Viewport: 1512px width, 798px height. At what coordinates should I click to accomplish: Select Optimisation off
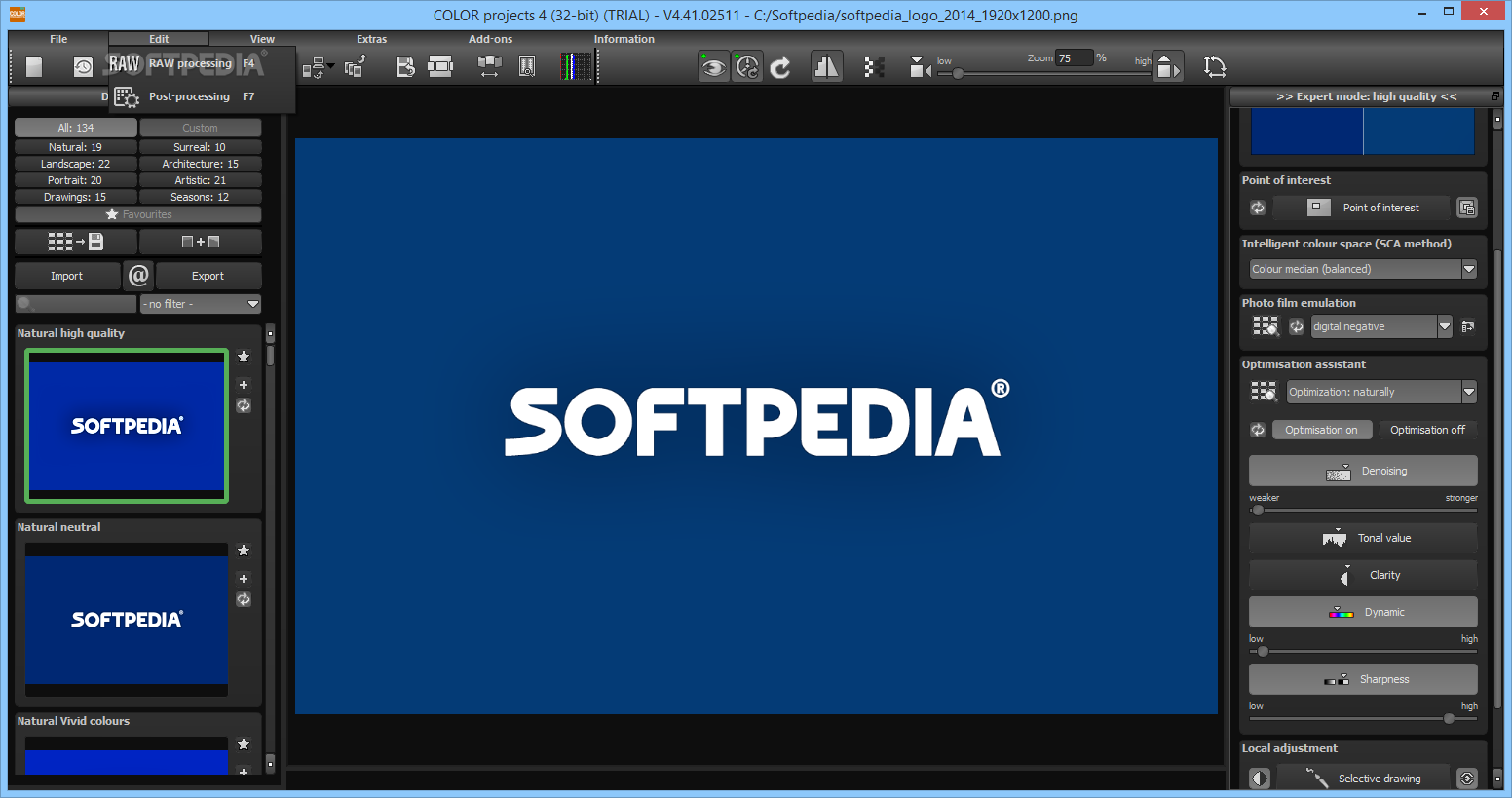click(1427, 430)
